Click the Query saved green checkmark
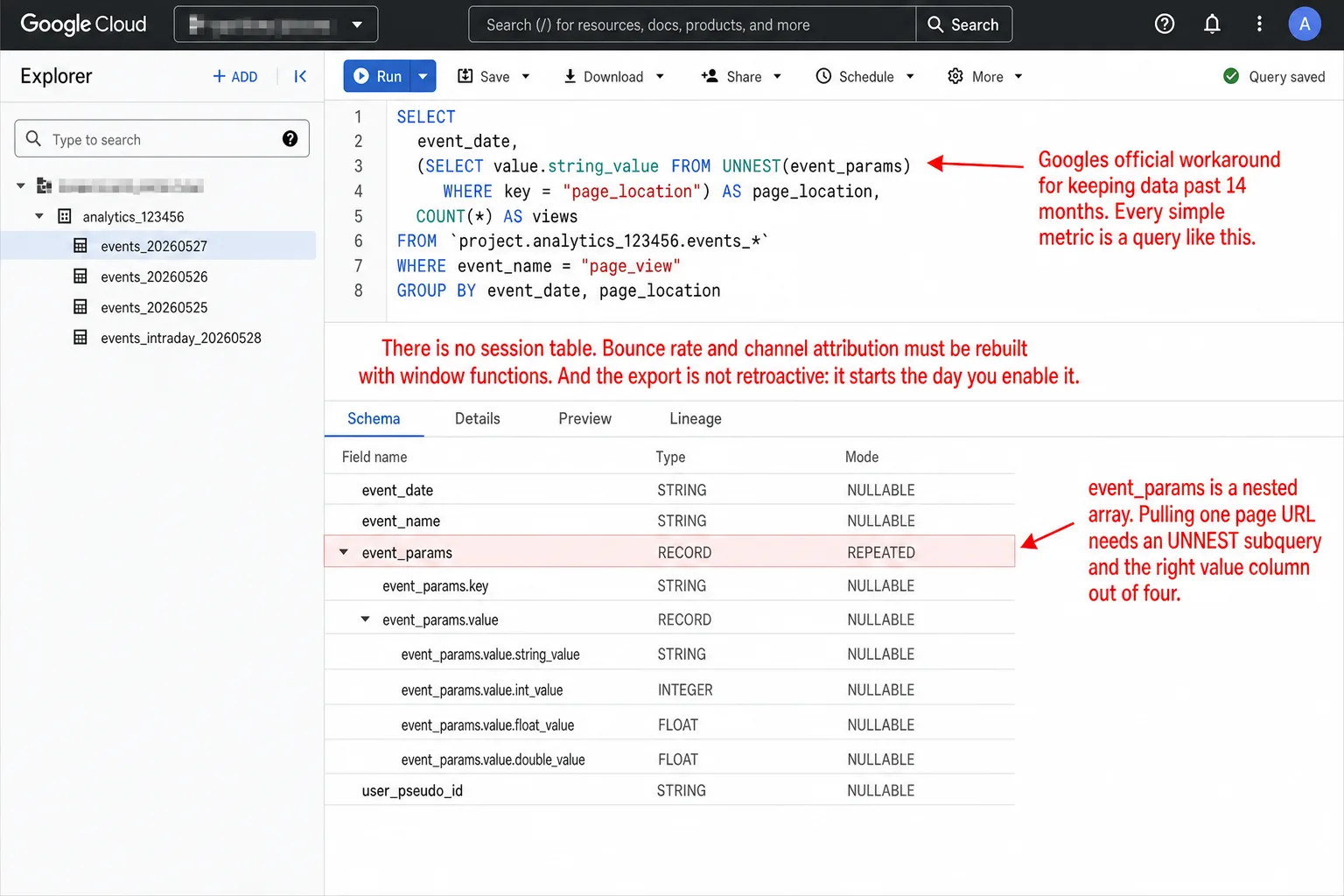The height and width of the screenshot is (896, 1344). tap(1231, 76)
